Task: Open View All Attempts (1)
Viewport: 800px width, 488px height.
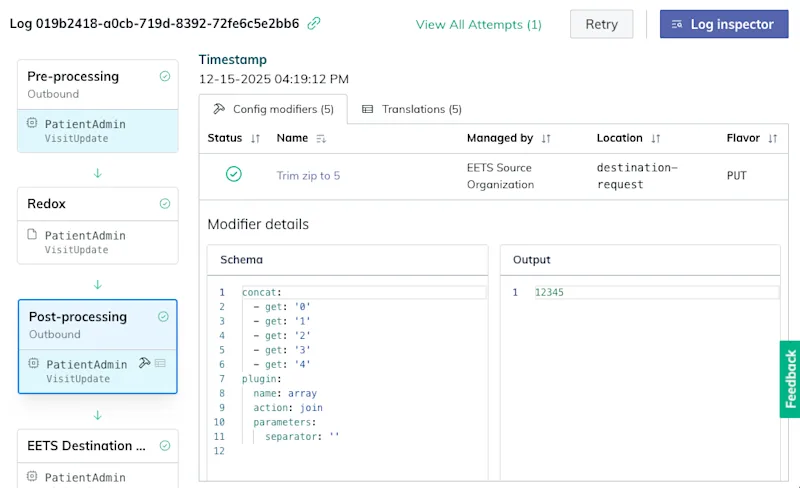Action: (x=479, y=25)
